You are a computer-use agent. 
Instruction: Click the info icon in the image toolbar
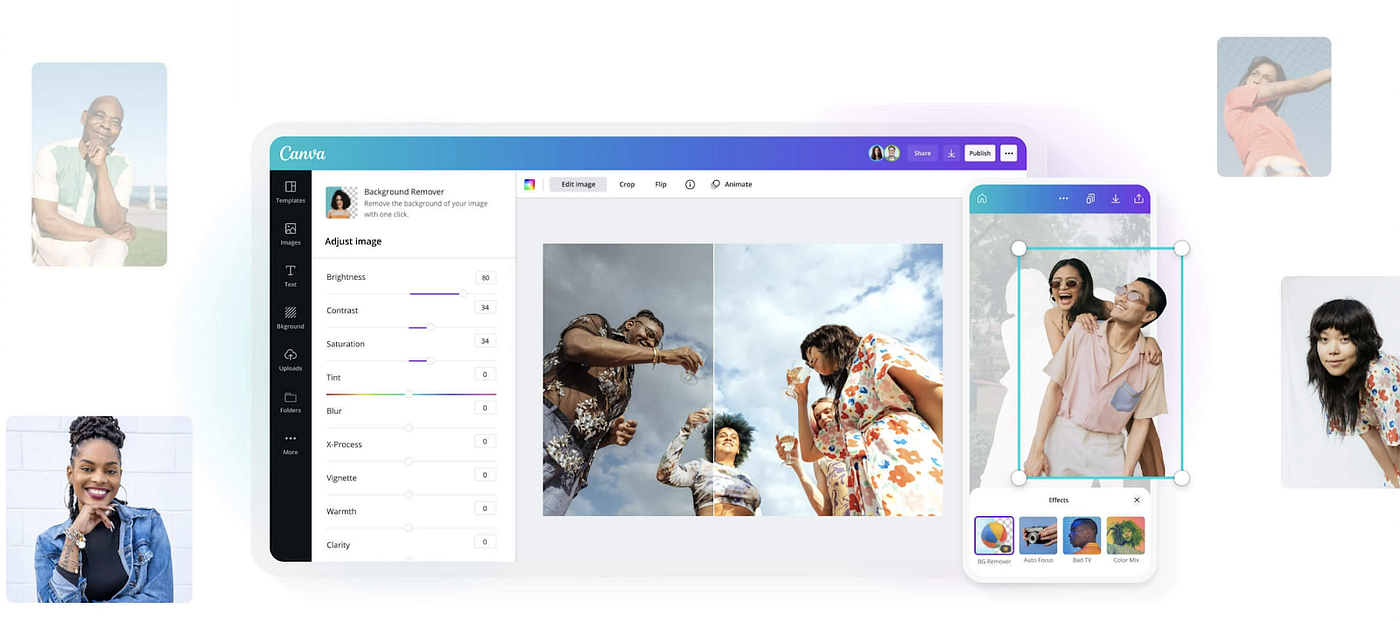click(x=690, y=184)
